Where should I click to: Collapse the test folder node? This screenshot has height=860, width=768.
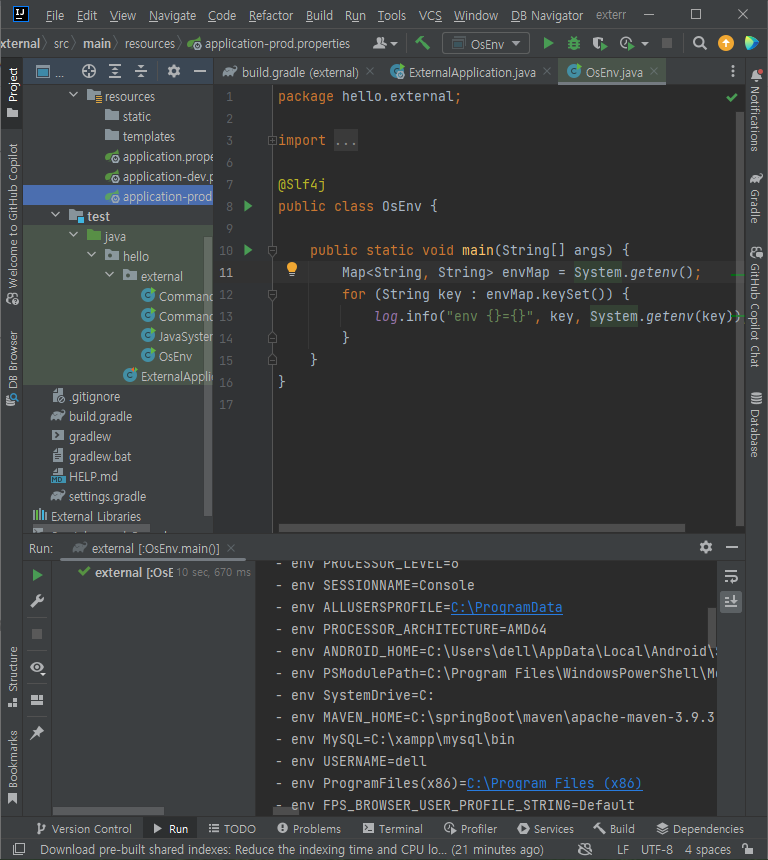click(55, 215)
